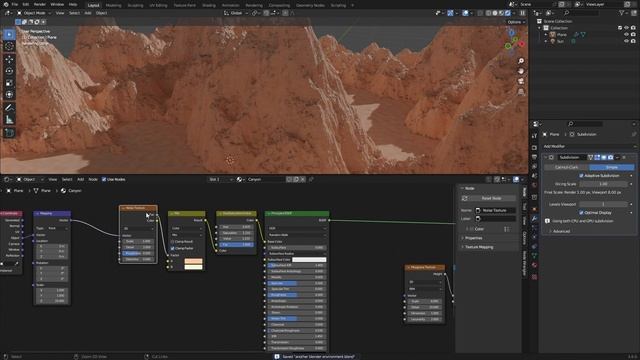Select the Transform tool in viewport toolbar
This screenshot has width=640, height=360.
point(9,95)
